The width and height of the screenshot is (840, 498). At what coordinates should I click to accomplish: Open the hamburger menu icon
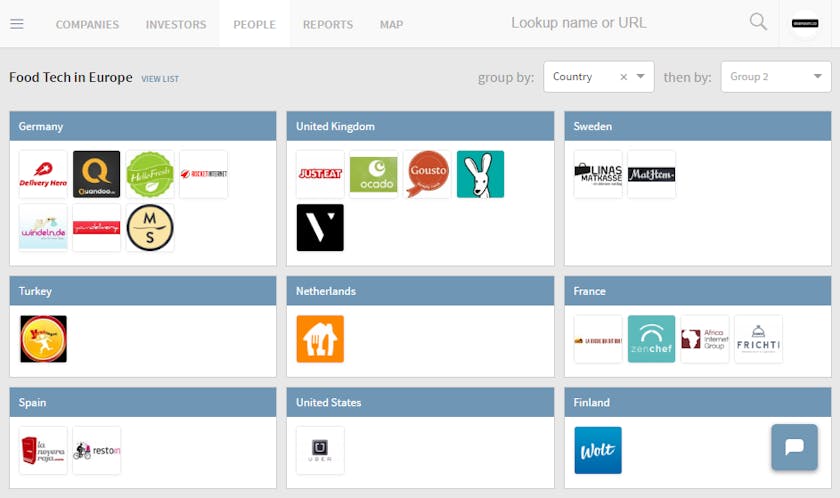tap(17, 24)
